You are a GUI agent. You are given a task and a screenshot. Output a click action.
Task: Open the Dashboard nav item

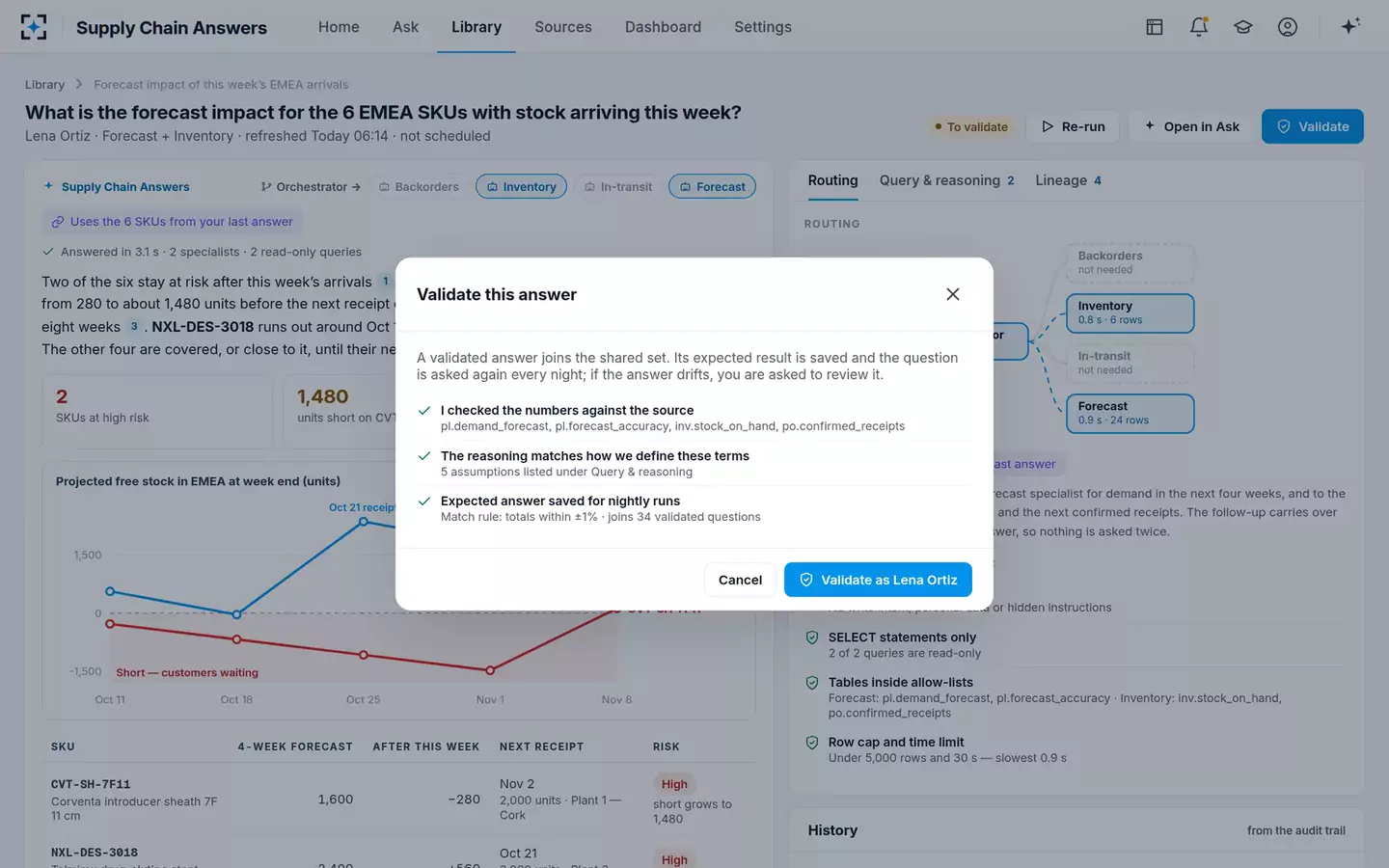pos(663,27)
